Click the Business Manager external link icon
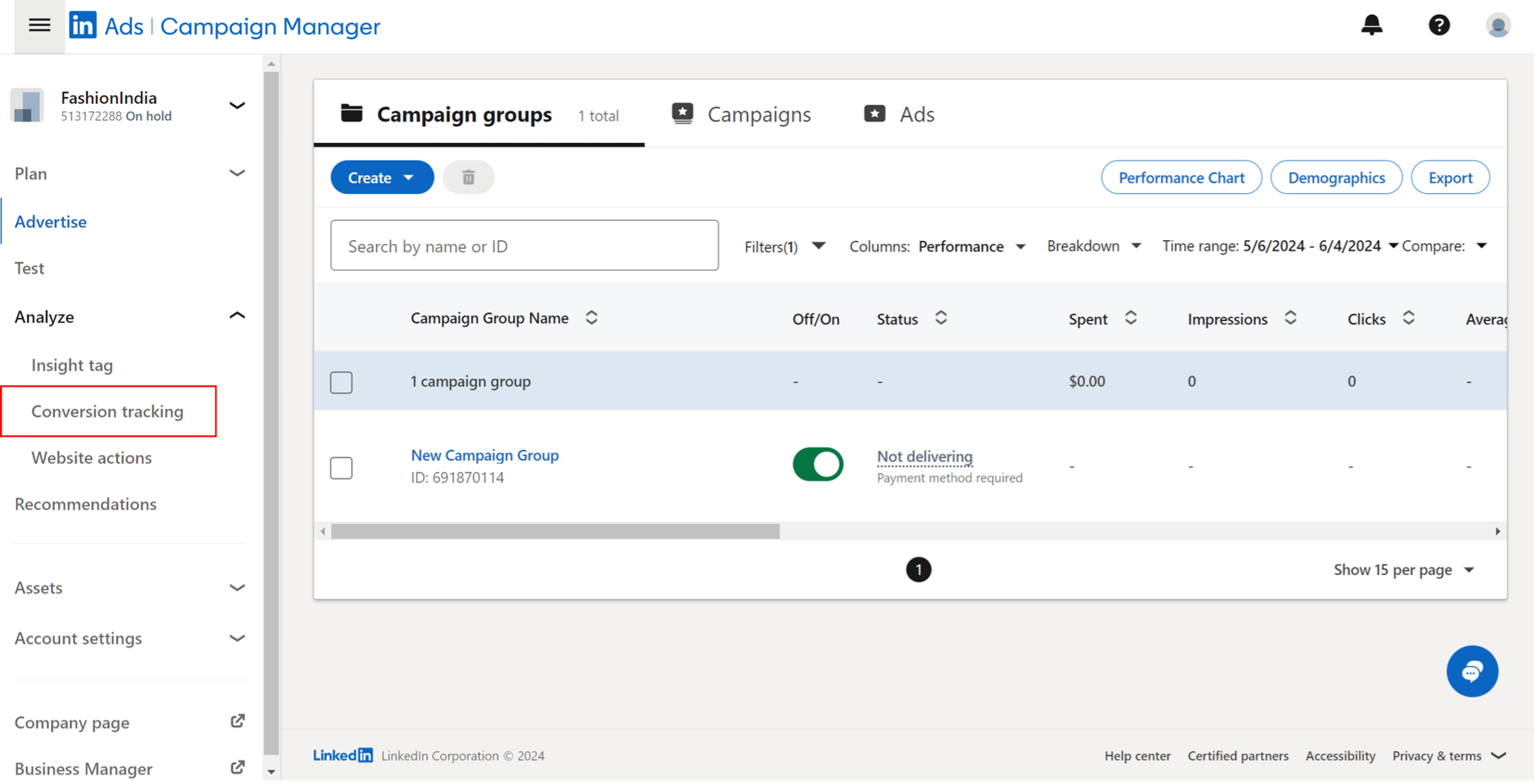Viewport: 1539px width, 784px height. (x=237, y=767)
